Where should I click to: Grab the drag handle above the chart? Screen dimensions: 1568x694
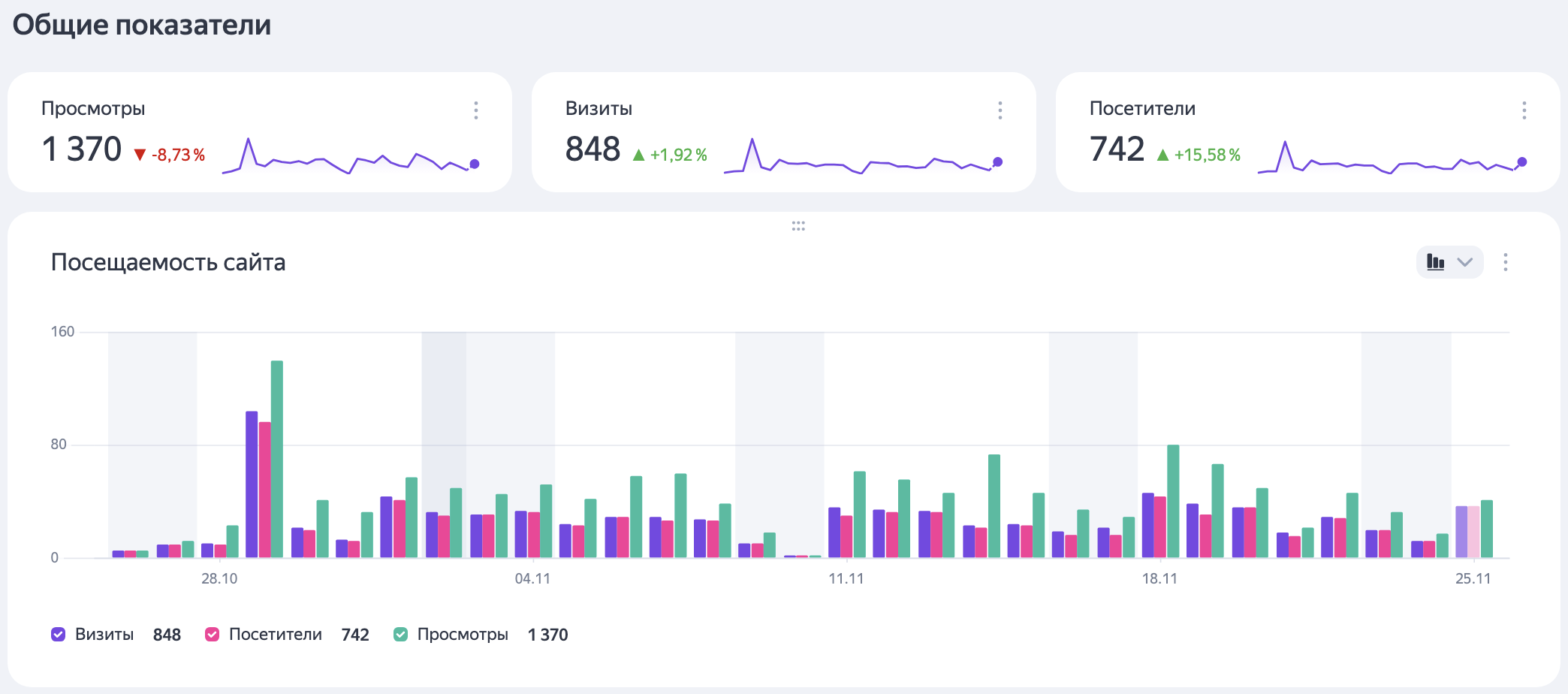(x=798, y=226)
